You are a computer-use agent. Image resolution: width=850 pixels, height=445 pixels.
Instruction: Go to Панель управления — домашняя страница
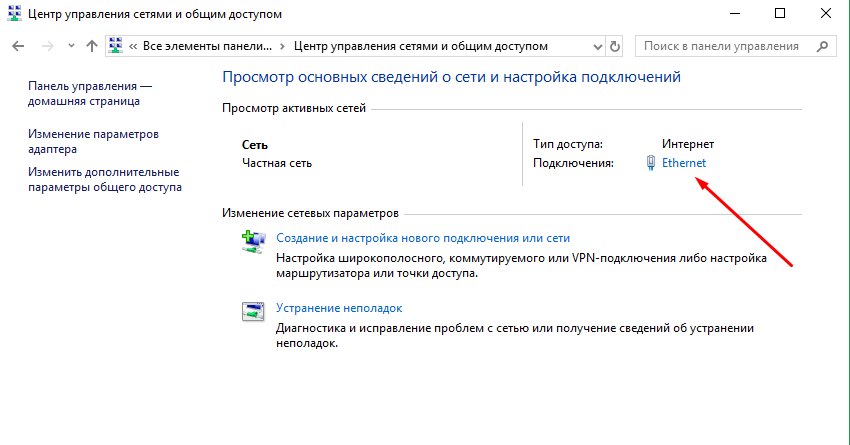tap(90, 93)
